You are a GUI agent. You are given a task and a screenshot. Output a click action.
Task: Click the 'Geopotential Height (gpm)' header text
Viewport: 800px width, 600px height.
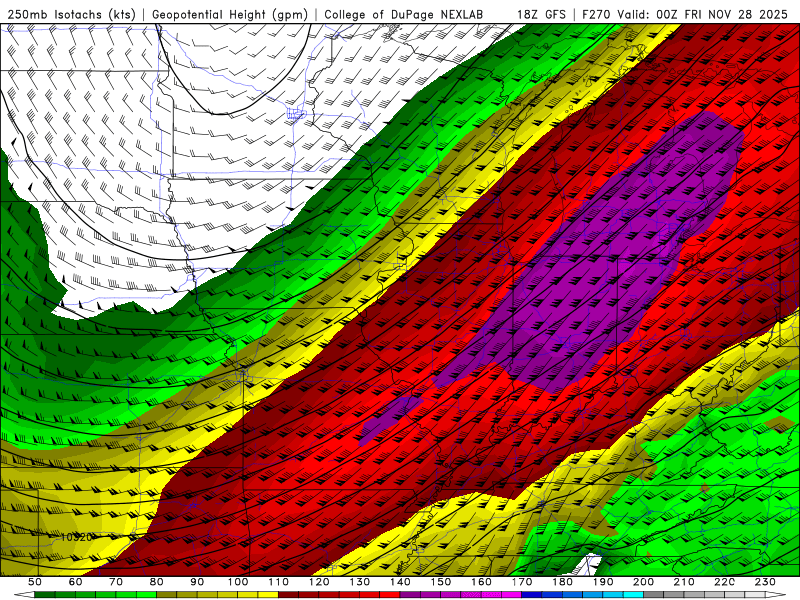[x=230, y=15]
